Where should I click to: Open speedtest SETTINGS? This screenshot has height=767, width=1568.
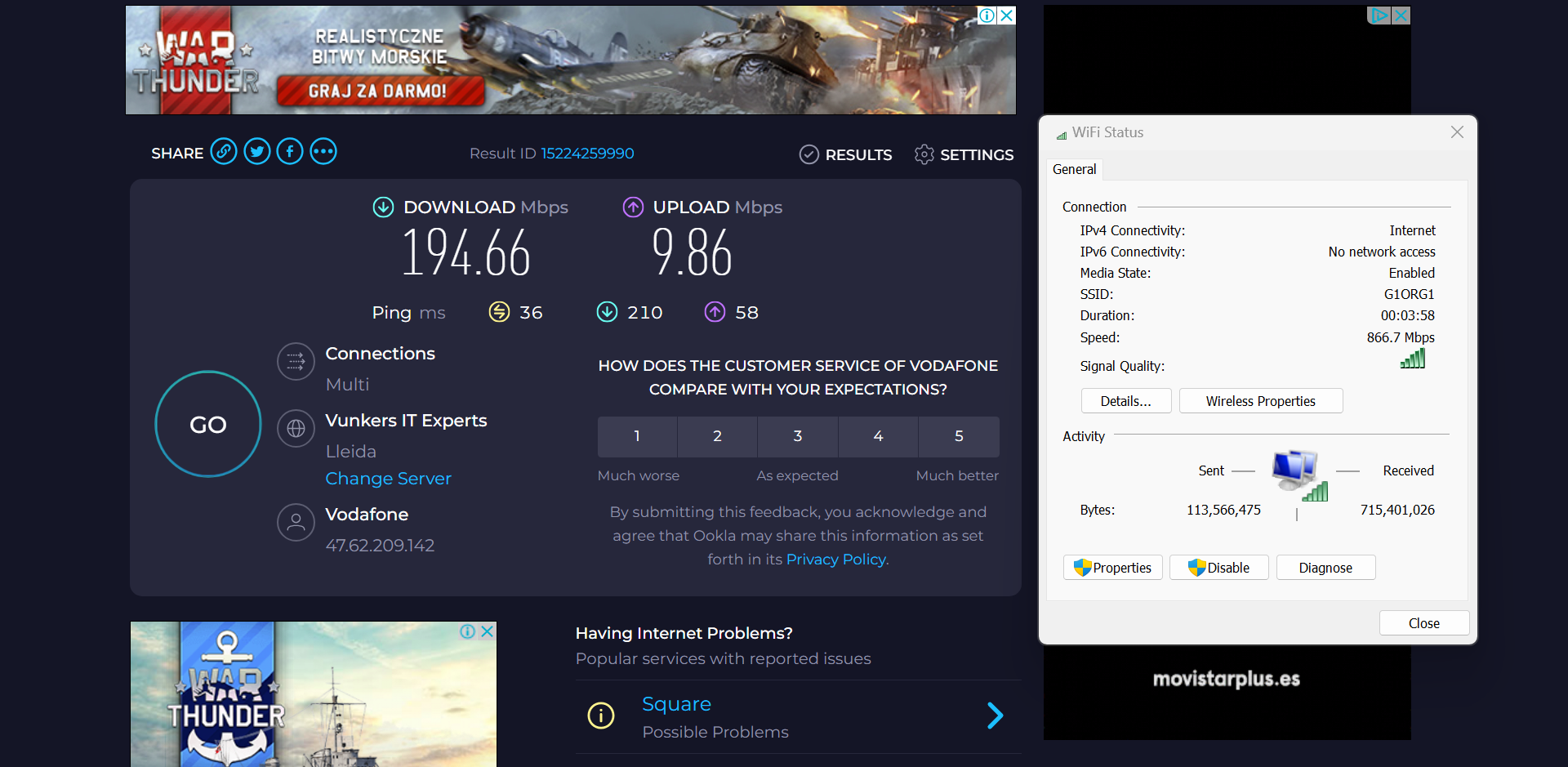[x=964, y=154]
